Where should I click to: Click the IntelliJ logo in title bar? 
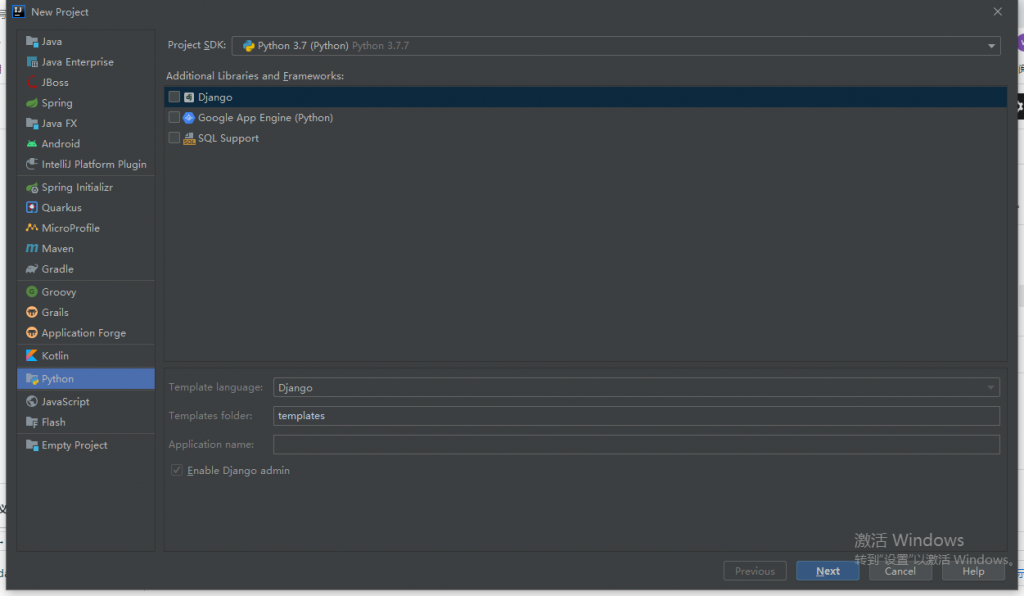(x=18, y=12)
